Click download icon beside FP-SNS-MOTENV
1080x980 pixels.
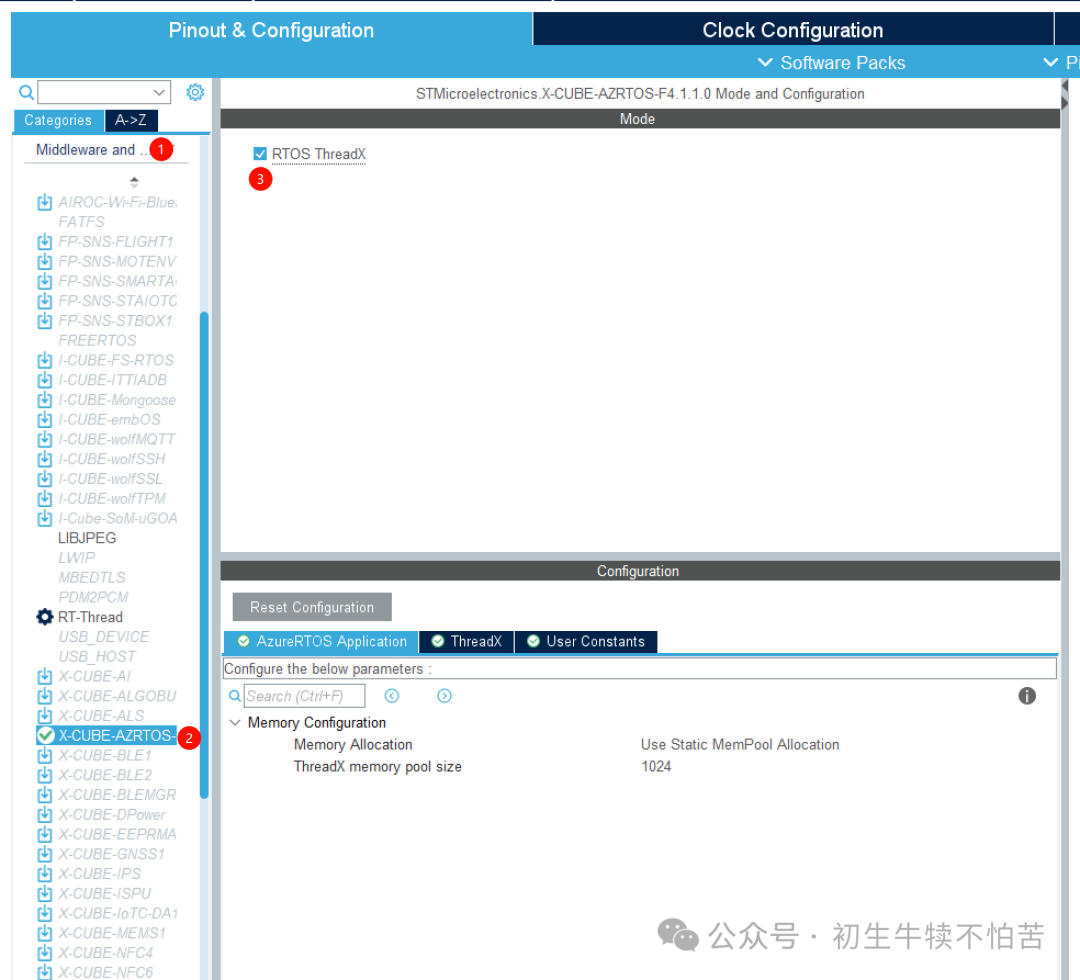tap(45, 262)
